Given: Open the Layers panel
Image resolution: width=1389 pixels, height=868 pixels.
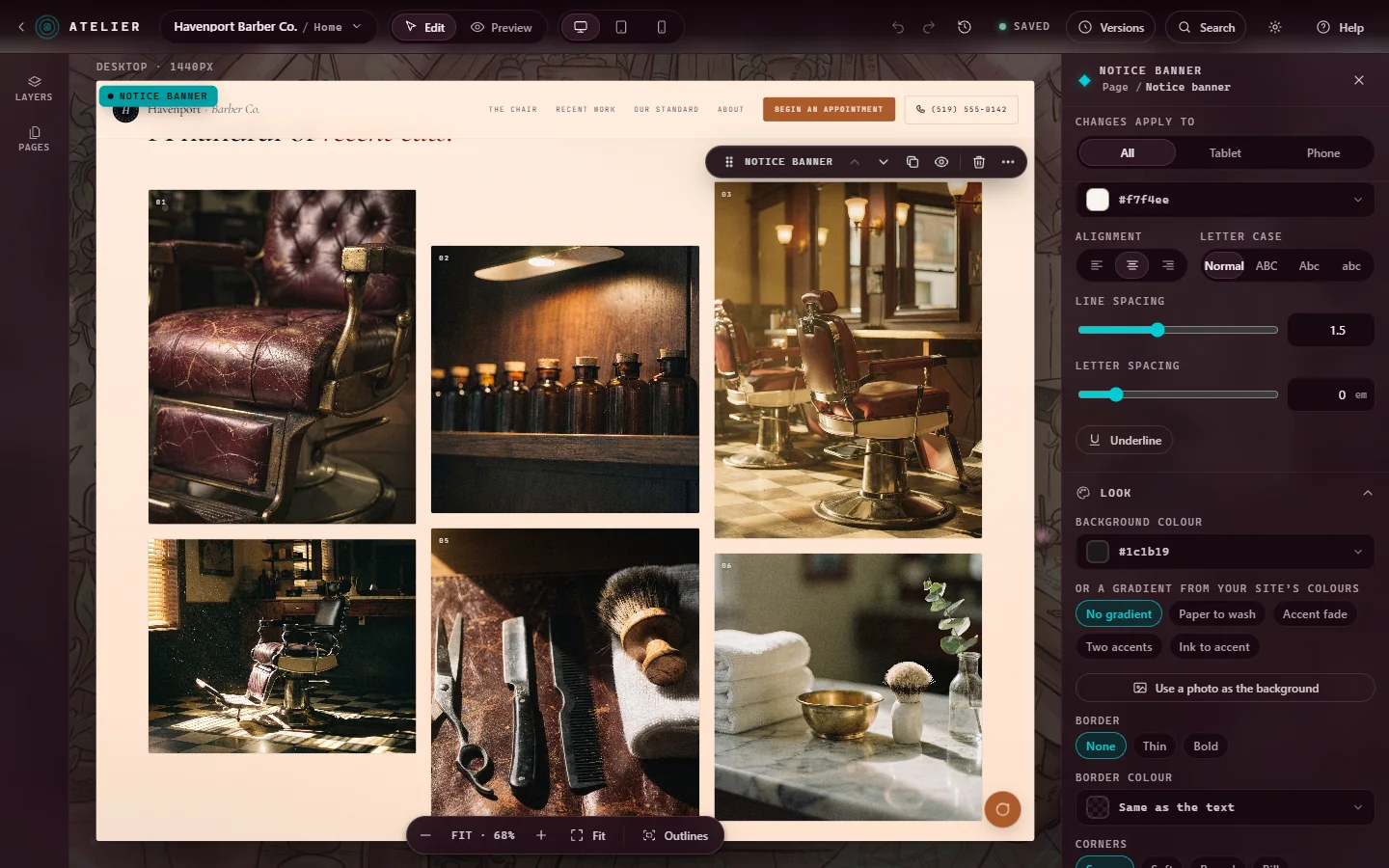Looking at the screenshot, I should pos(34,88).
